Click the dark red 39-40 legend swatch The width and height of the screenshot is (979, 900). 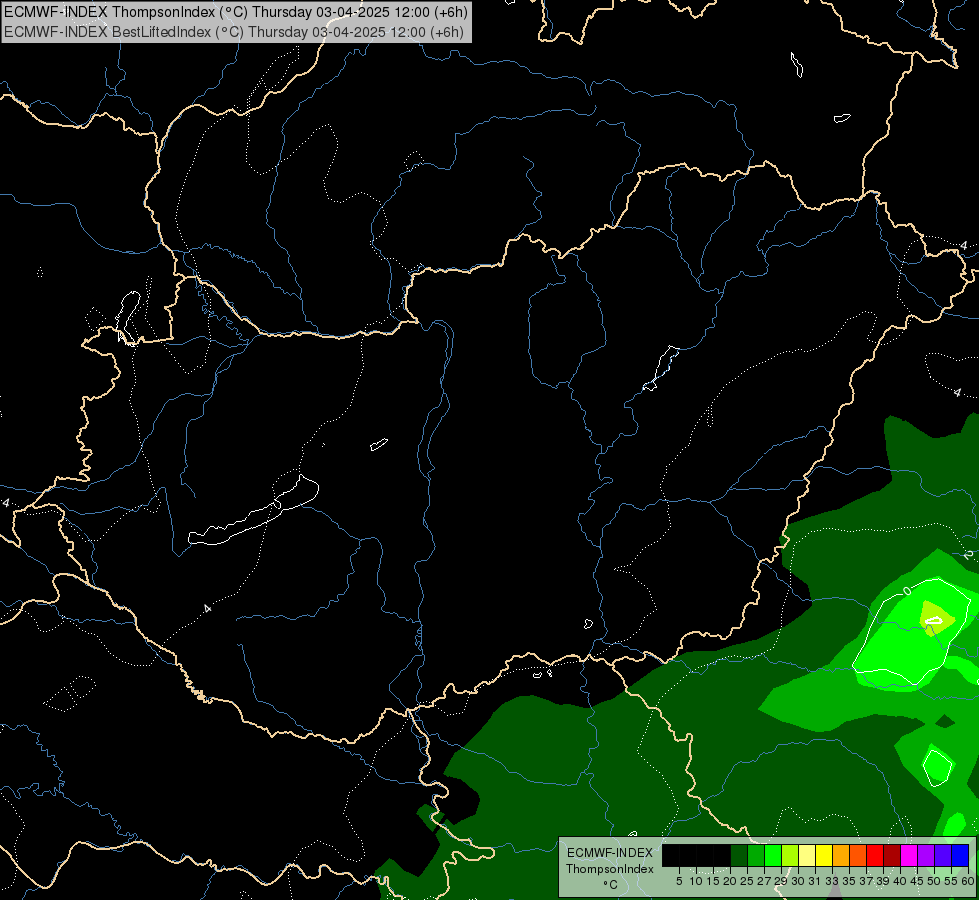coord(892,855)
